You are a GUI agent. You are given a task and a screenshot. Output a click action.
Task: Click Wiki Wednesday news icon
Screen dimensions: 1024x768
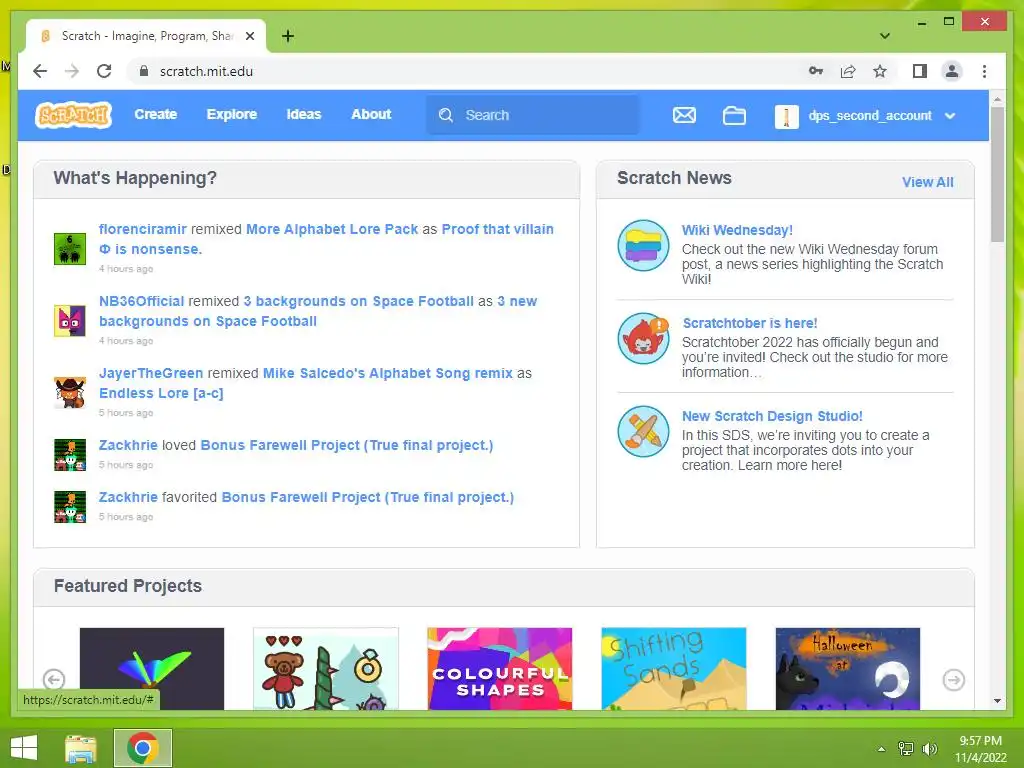[x=643, y=245]
